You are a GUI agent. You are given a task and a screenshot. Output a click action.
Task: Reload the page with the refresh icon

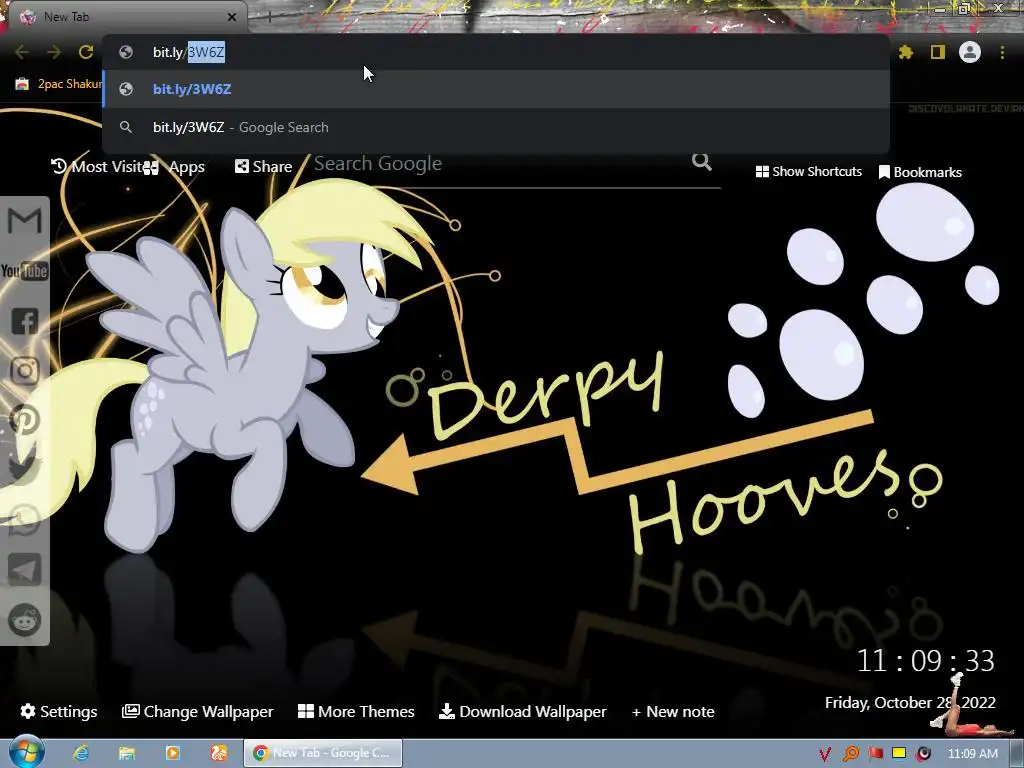point(86,52)
